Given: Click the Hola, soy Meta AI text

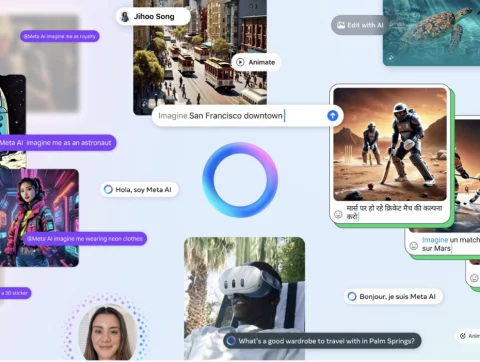Looking at the screenshot, I should tap(143, 190).
